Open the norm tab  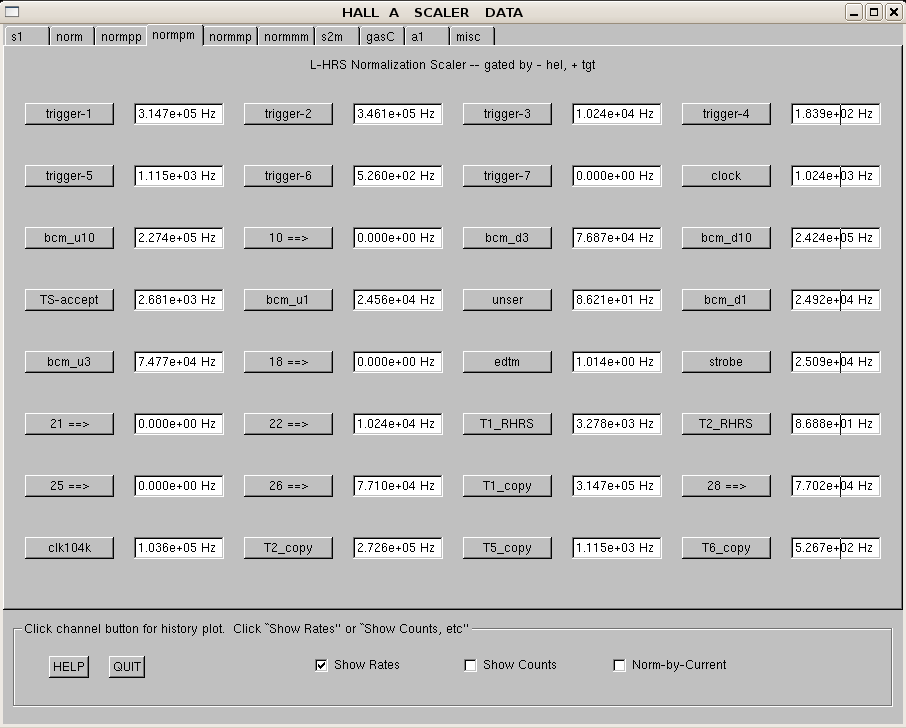coord(72,36)
